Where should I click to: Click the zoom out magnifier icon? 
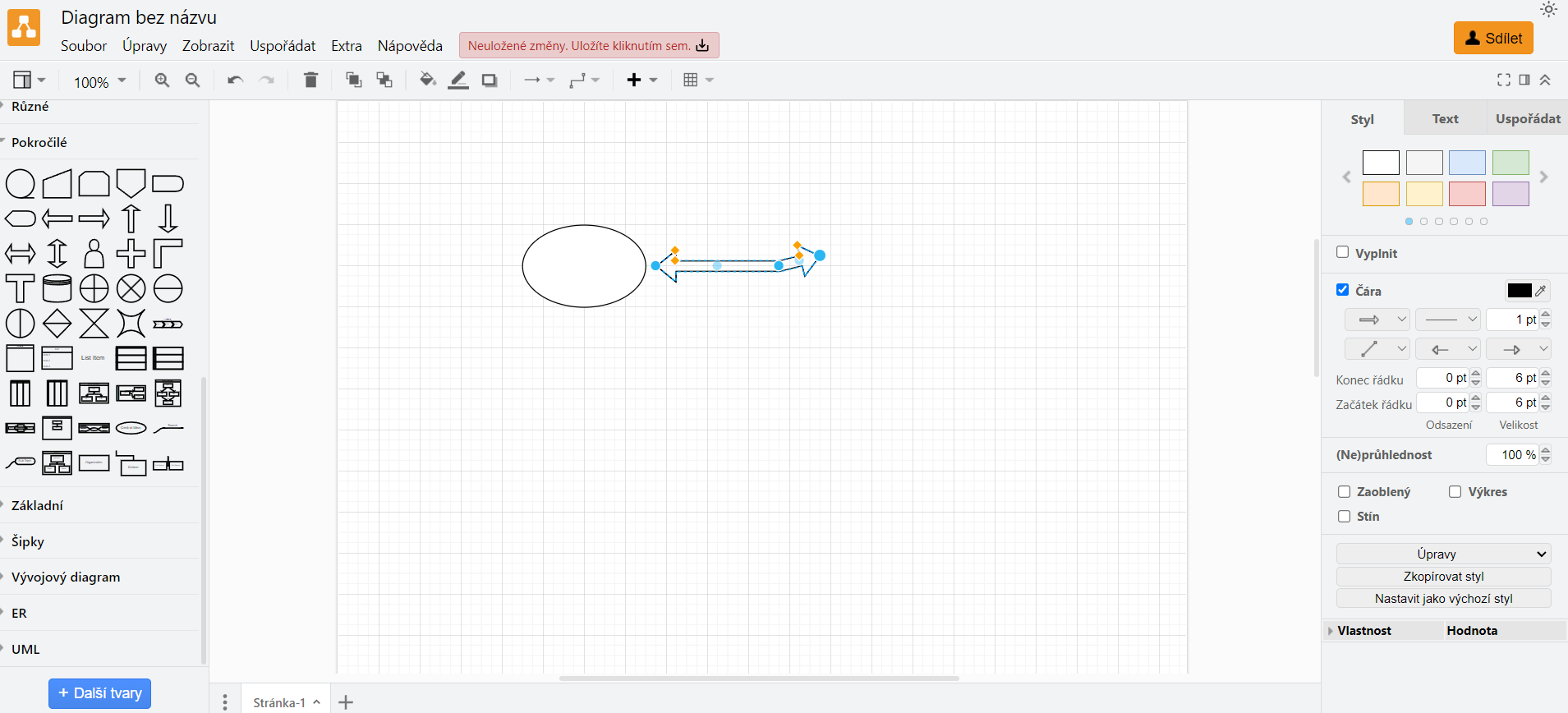(192, 80)
